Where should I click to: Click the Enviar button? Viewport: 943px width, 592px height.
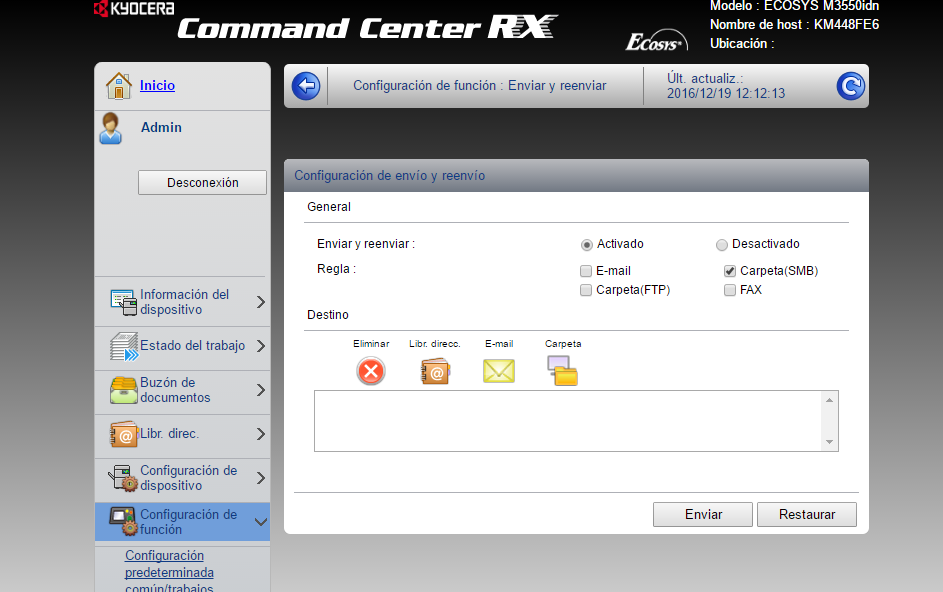(703, 514)
